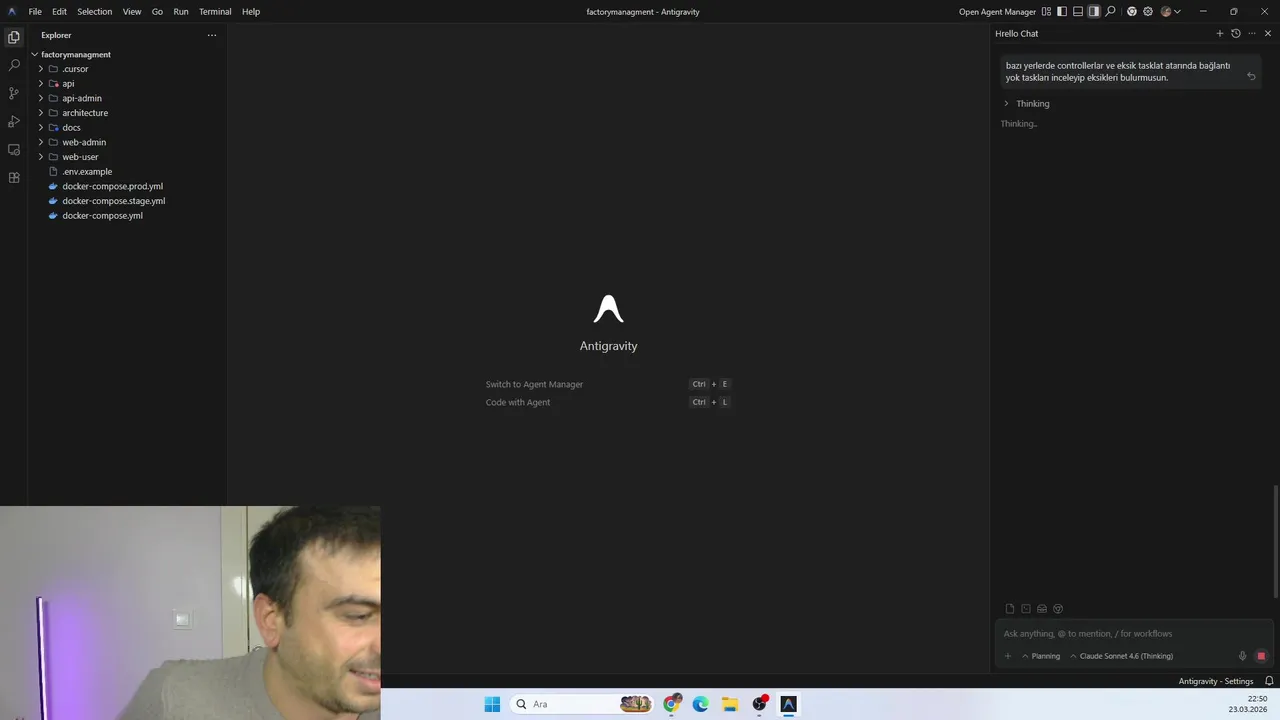1280x720 pixels.
Task: Click the browser icon in title bar
Action: (x=1132, y=12)
